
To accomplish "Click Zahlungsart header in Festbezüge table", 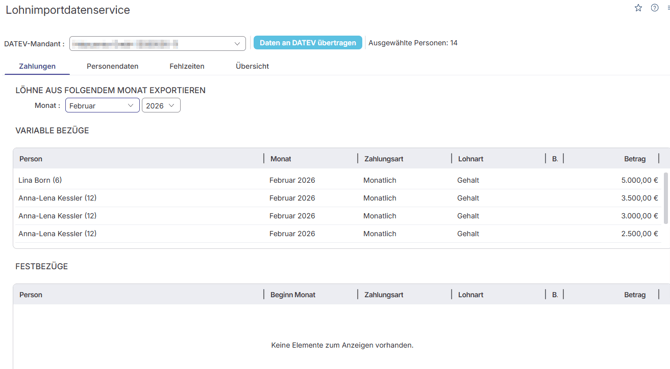I will (x=384, y=295).
